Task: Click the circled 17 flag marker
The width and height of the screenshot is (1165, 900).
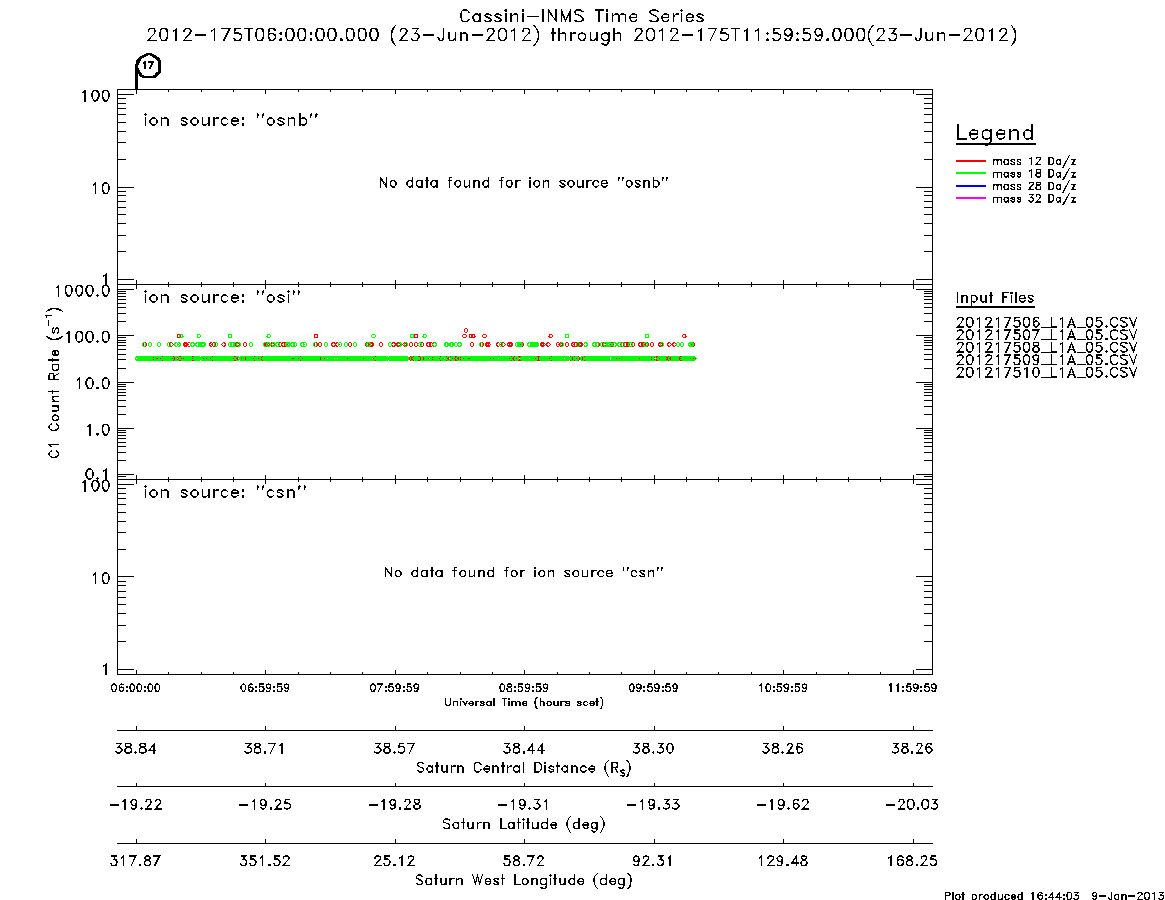Action: click(149, 65)
